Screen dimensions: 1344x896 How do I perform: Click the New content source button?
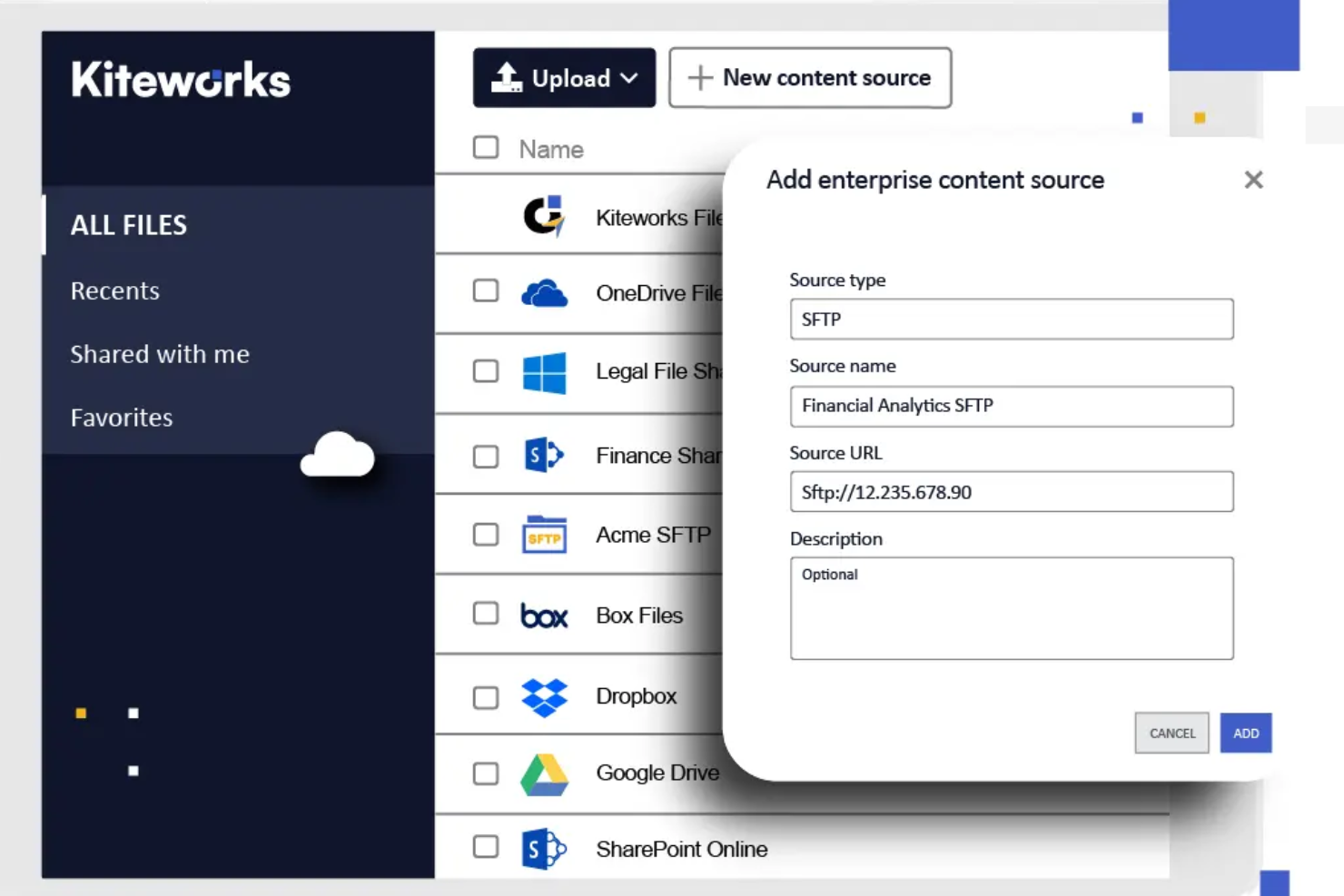pos(810,78)
